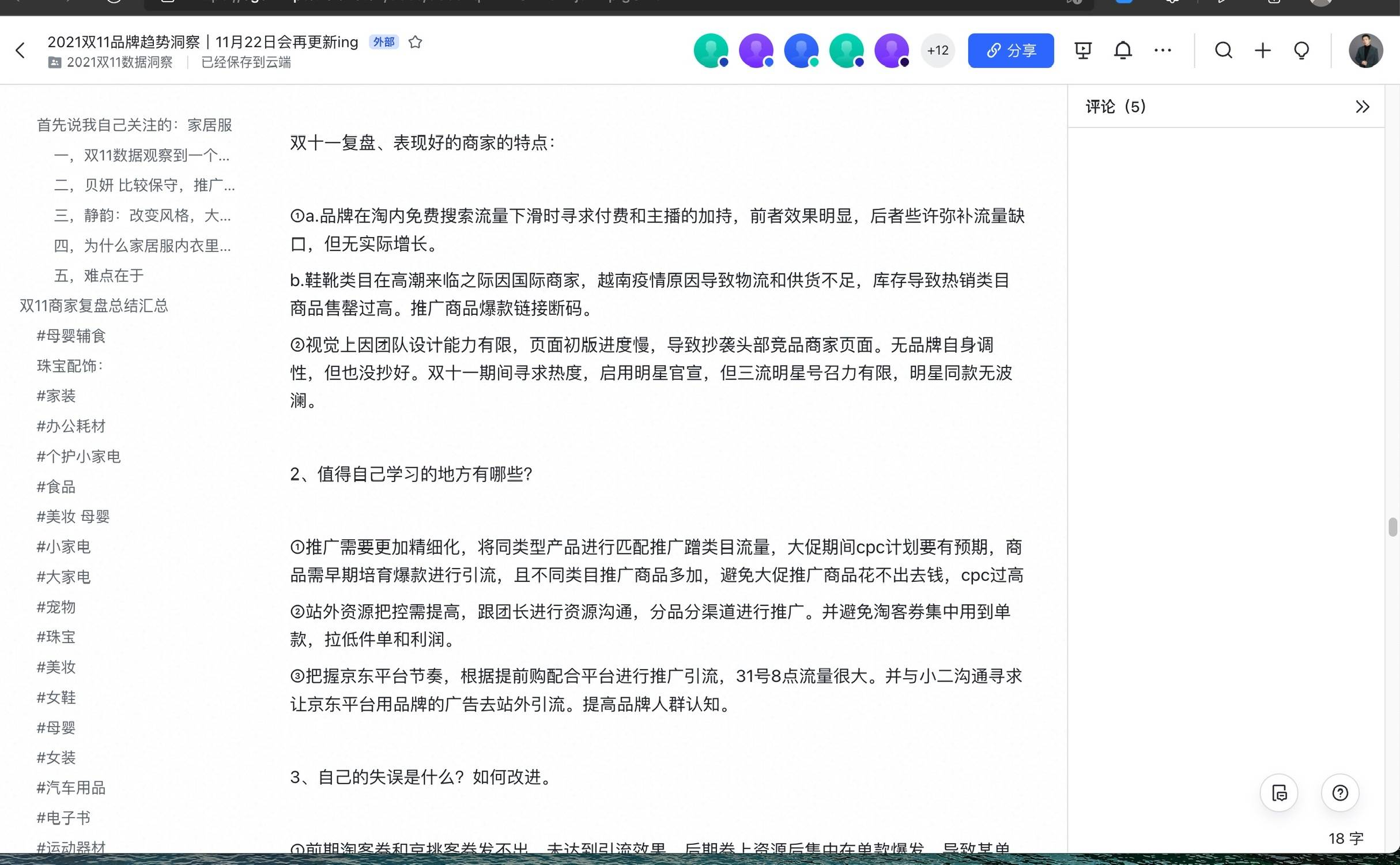Go to #个护小家电 outline item
Viewport: 1400px width, 865px height.
pyautogui.click(x=79, y=456)
